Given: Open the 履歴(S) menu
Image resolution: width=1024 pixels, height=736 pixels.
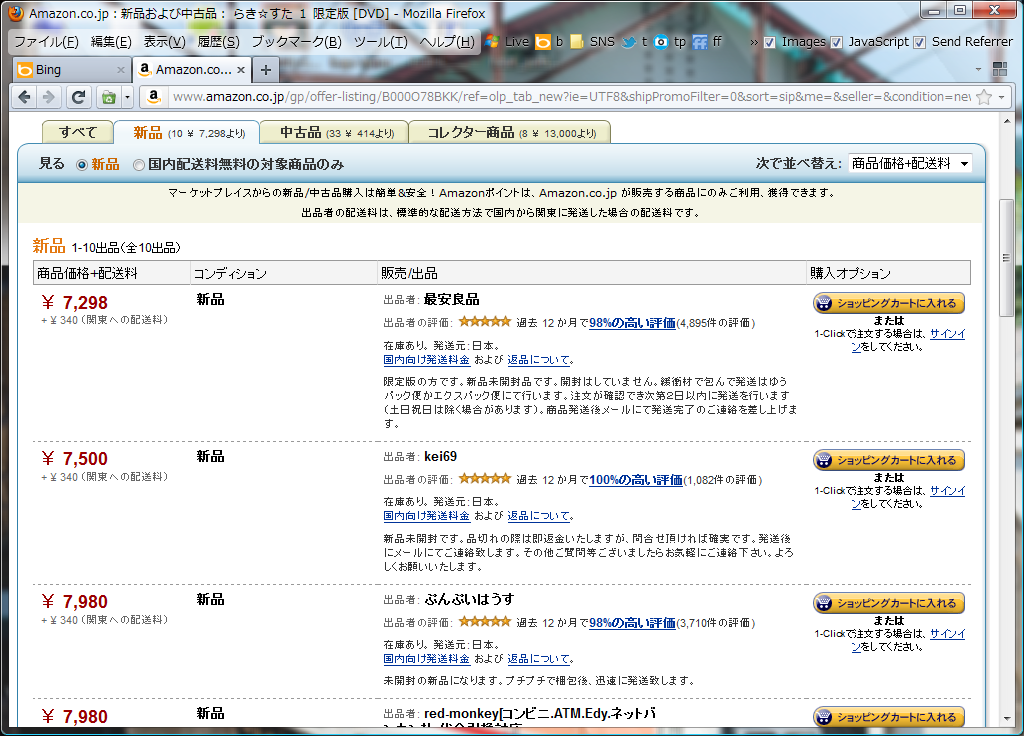Looking at the screenshot, I should pyautogui.click(x=218, y=42).
